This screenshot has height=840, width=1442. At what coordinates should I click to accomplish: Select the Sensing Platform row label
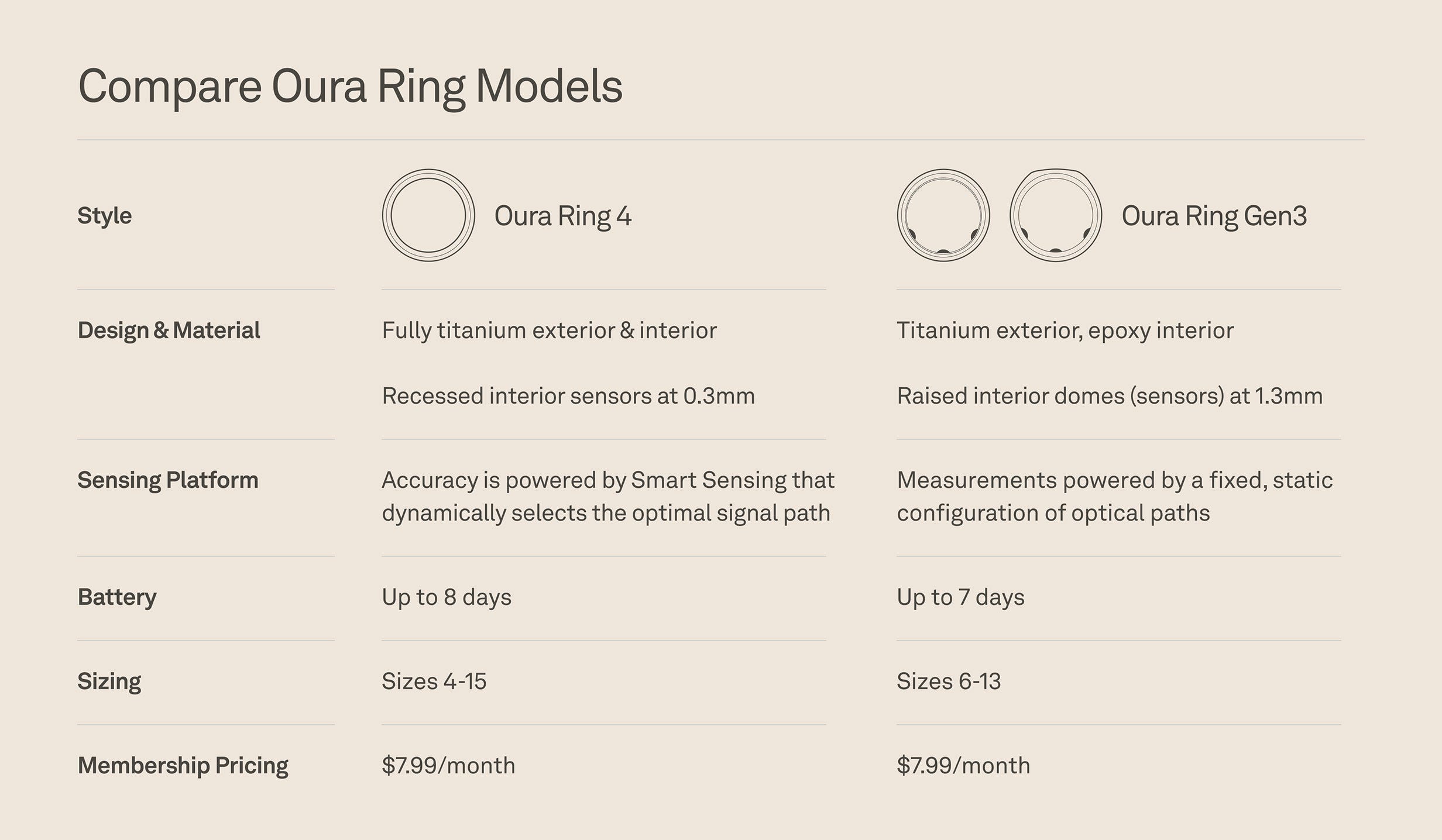(168, 480)
